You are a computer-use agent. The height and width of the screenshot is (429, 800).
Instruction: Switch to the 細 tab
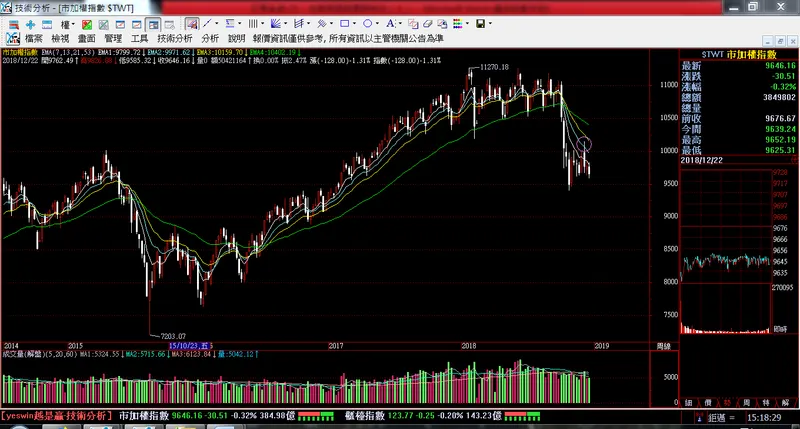tap(688, 402)
